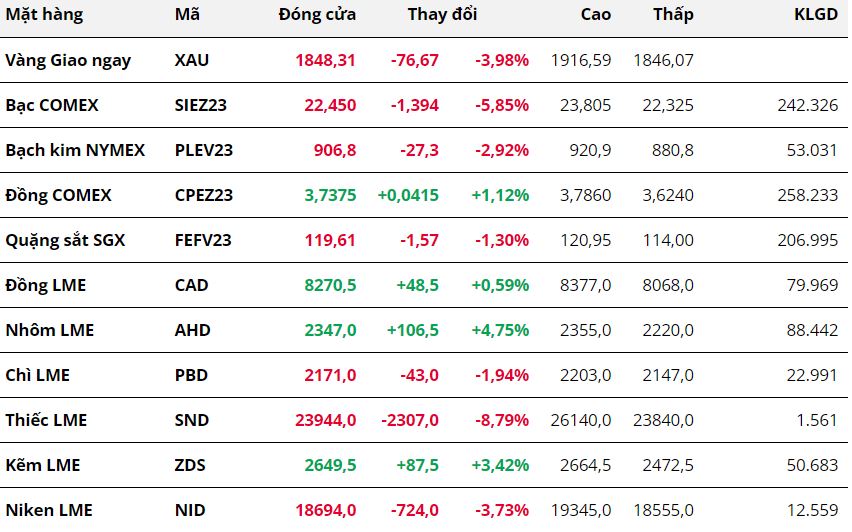Sort by the "Đóng cửa" column header
This screenshot has width=852, height=532.
click(317, 15)
